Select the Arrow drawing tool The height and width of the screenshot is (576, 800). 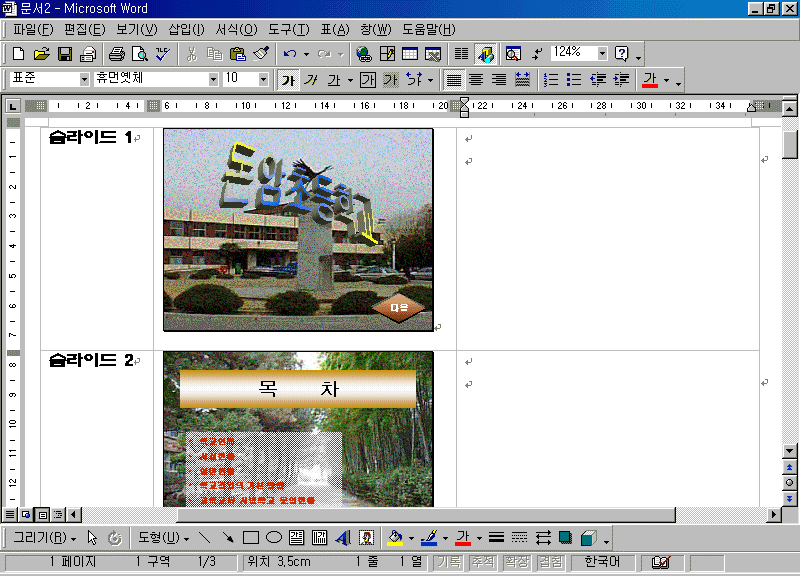click(228, 537)
